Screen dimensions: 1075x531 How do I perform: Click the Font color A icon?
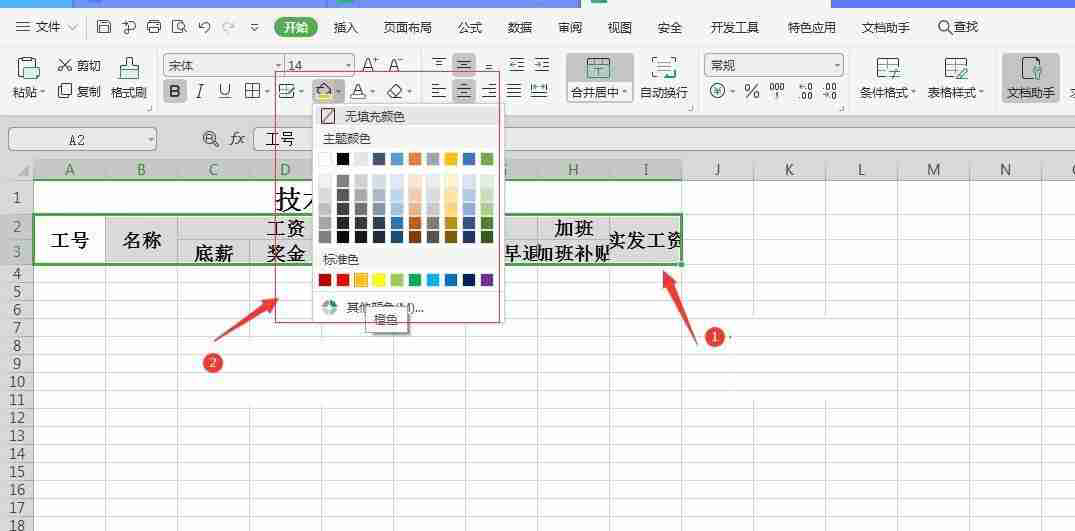tap(358, 91)
